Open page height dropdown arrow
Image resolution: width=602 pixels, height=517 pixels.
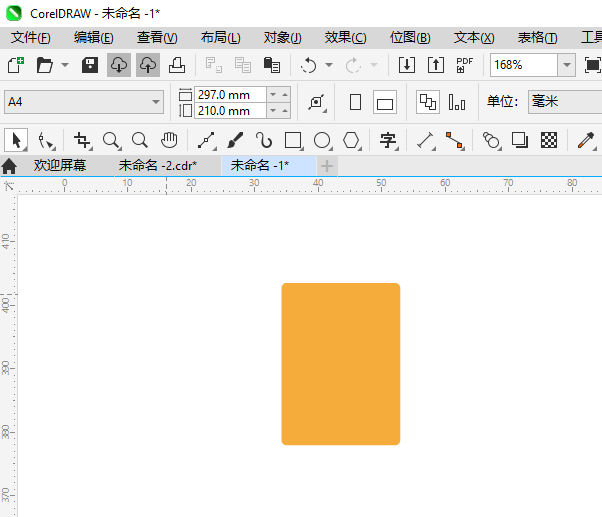pos(273,111)
